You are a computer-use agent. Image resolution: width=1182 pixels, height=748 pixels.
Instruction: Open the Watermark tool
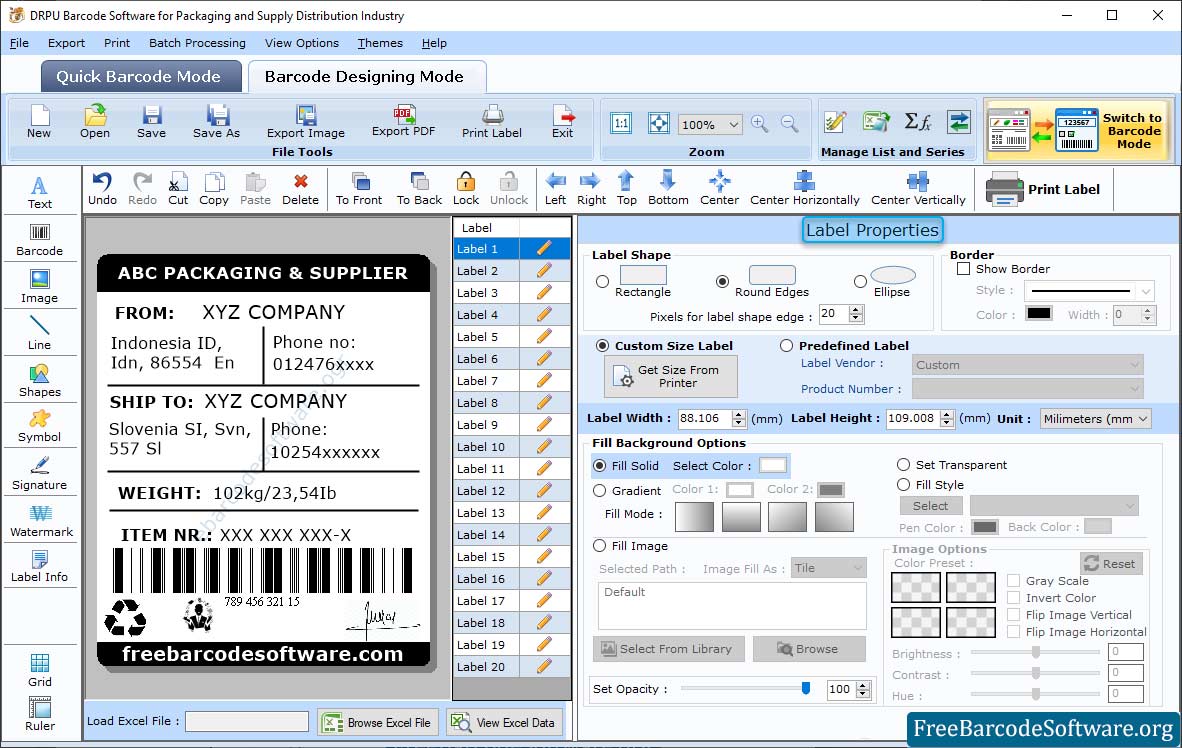point(41,521)
